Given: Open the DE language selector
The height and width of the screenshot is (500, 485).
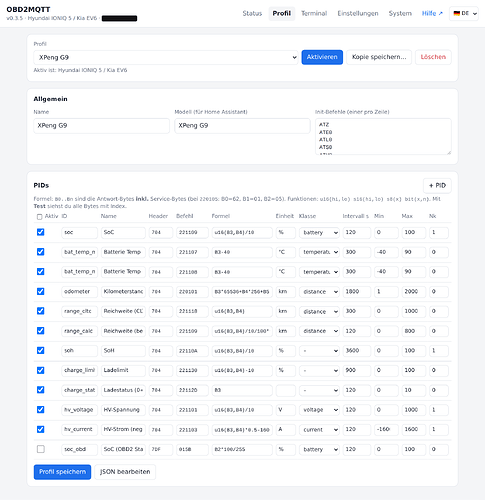Looking at the screenshot, I should [x=464, y=13].
